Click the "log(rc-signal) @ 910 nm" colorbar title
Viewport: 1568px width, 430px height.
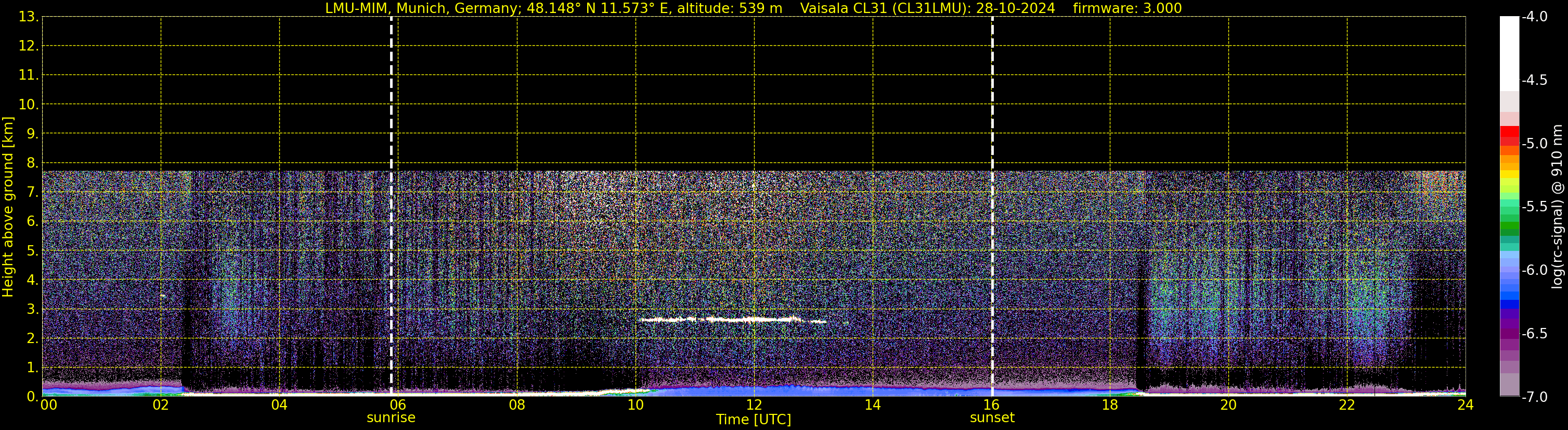pyautogui.click(x=1557, y=207)
